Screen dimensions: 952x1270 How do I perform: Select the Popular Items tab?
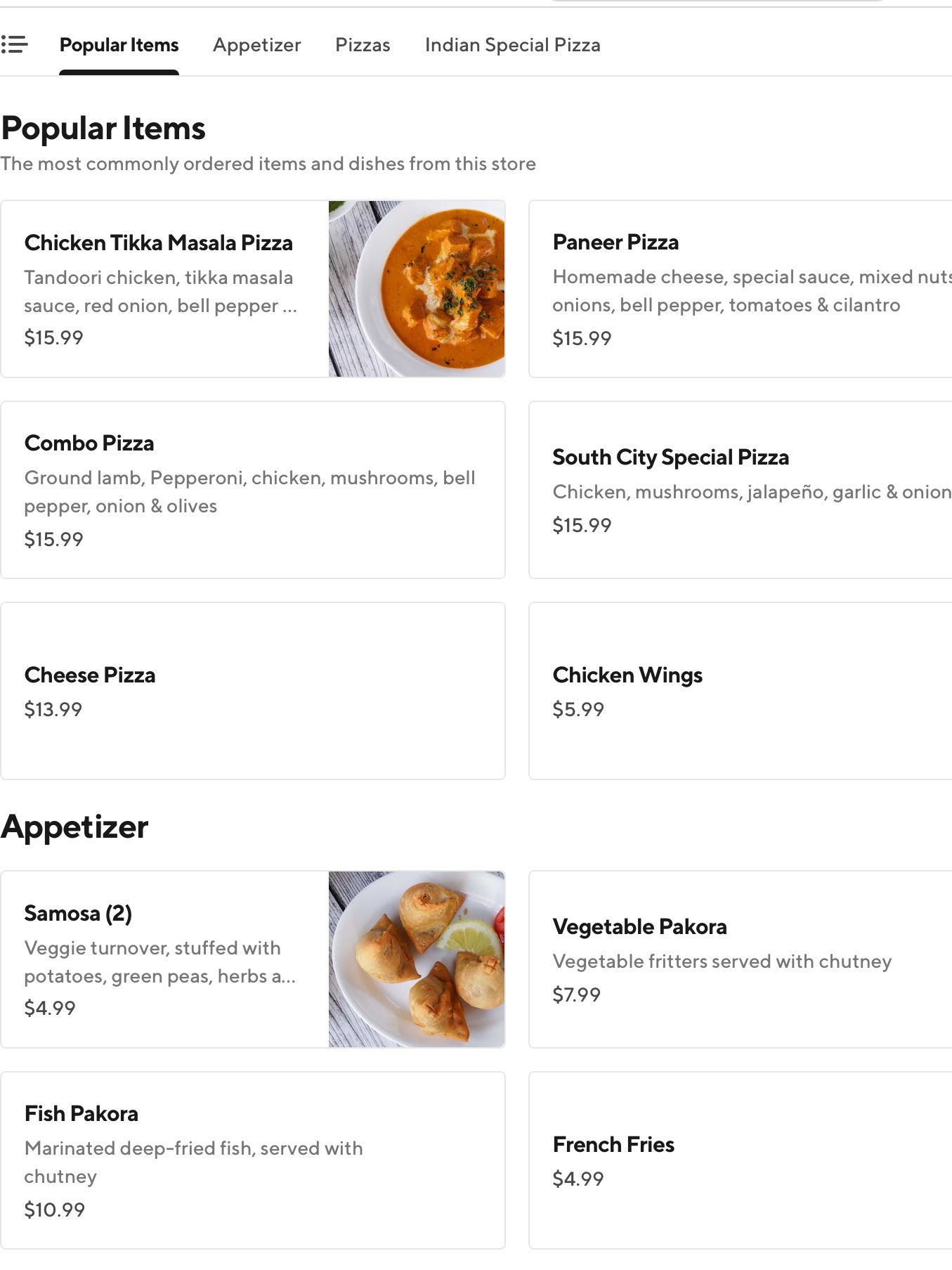click(119, 45)
